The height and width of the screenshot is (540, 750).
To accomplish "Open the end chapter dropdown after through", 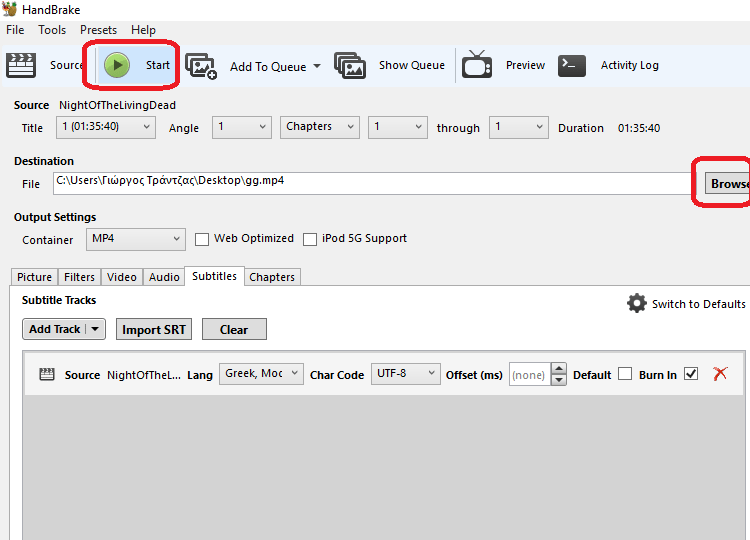I will click(x=518, y=127).
